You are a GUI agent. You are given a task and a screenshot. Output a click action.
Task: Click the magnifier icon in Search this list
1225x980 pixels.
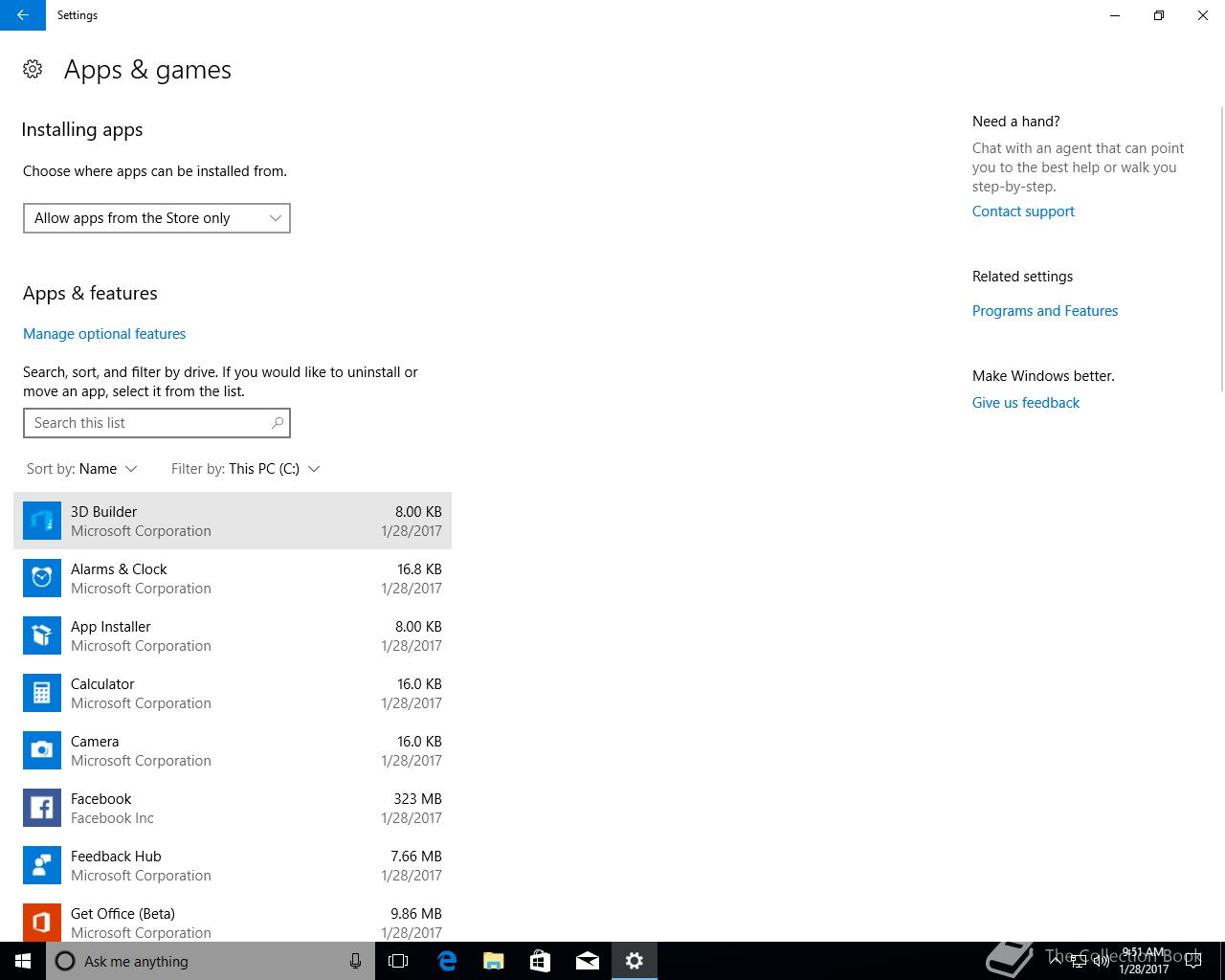tap(278, 422)
